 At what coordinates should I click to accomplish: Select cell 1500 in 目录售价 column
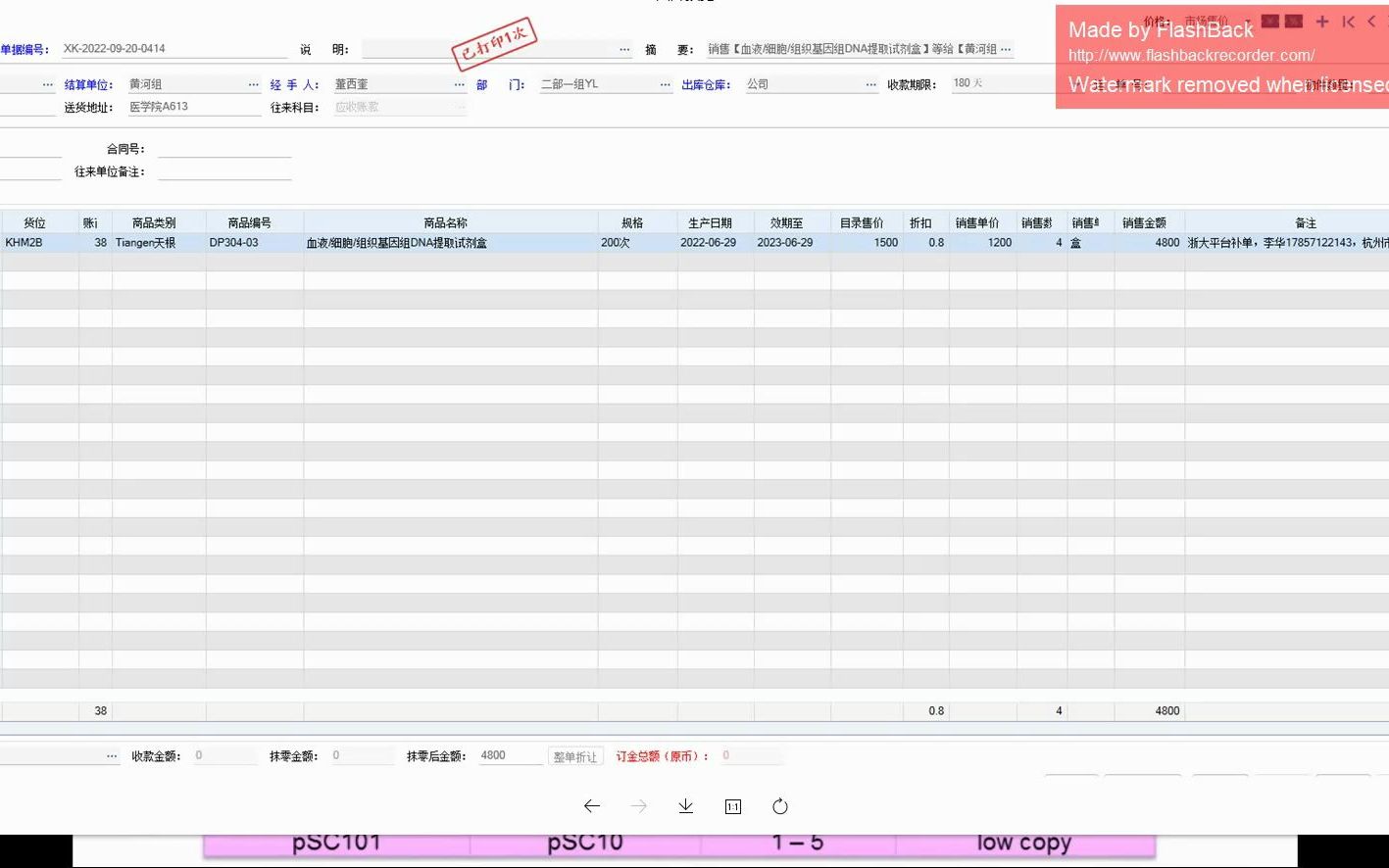(867, 243)
